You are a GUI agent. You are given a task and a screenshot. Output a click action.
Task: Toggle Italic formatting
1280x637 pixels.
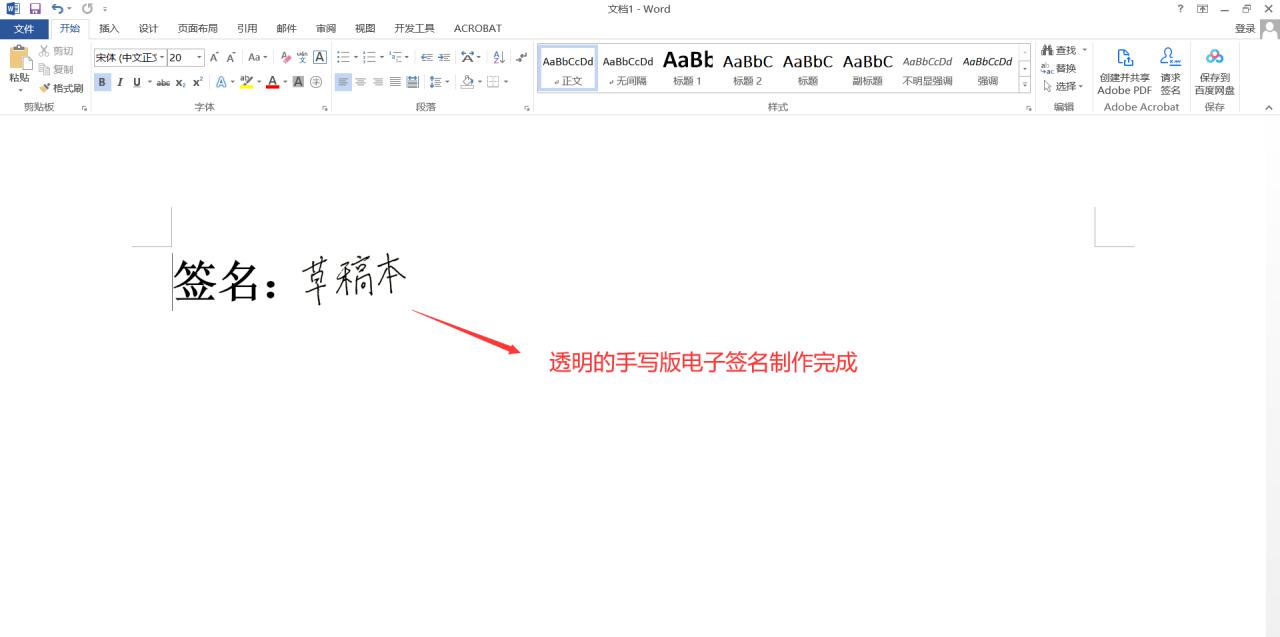(x=120, y=82)
